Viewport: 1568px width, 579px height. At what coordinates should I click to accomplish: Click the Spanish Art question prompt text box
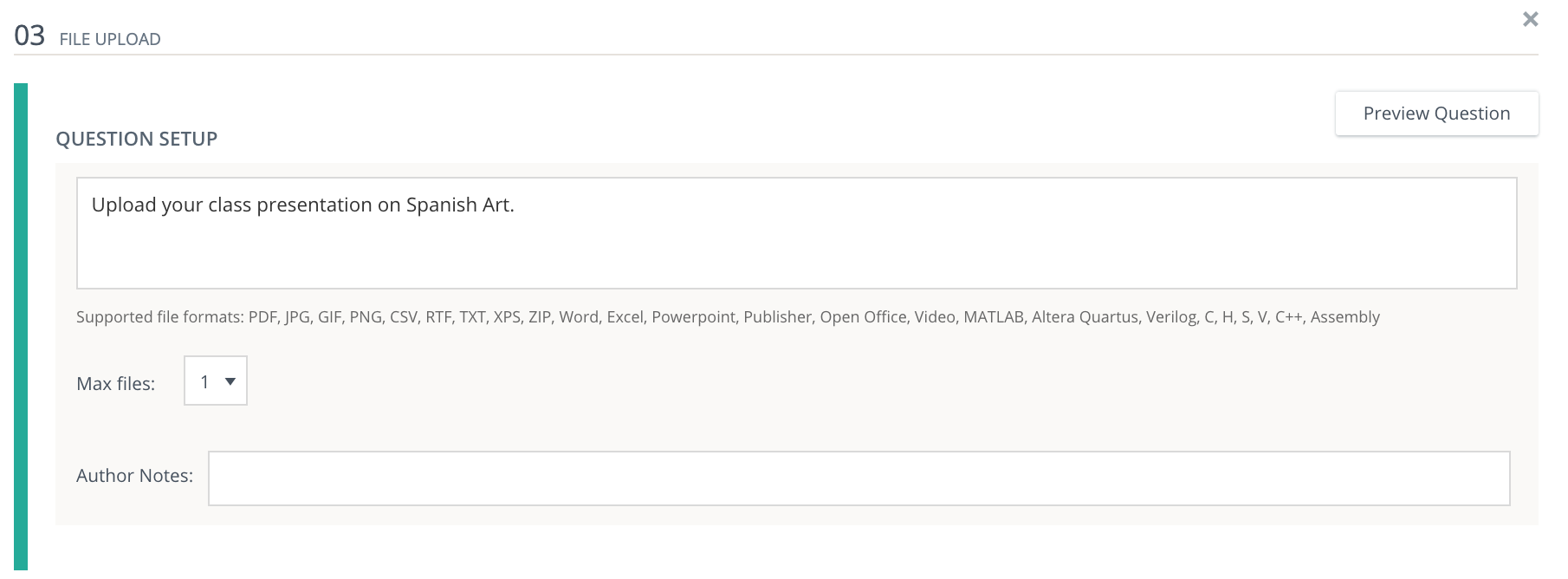pyautogui.click(x=796, y=233)
